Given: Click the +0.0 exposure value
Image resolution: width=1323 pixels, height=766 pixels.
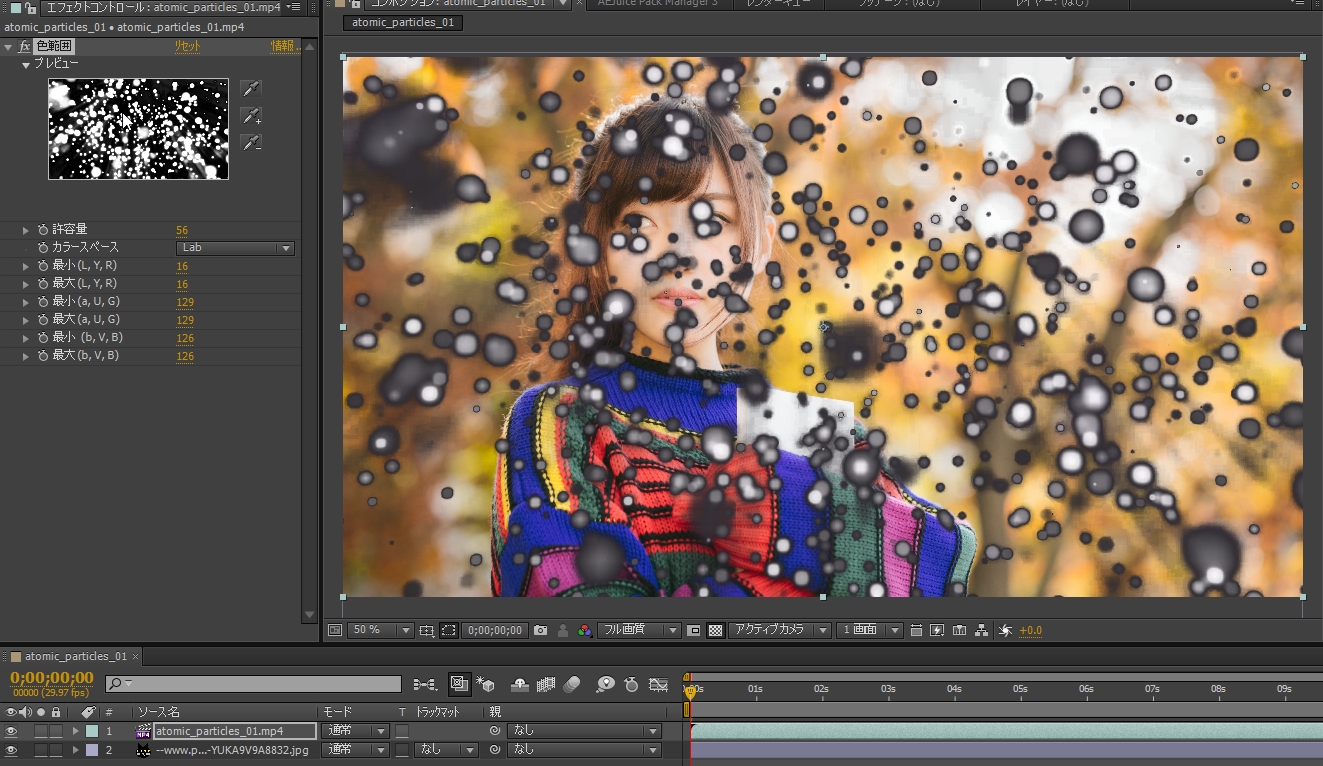Looking at the screenshot, I should pyautogui.click(x=1030, y=630).
